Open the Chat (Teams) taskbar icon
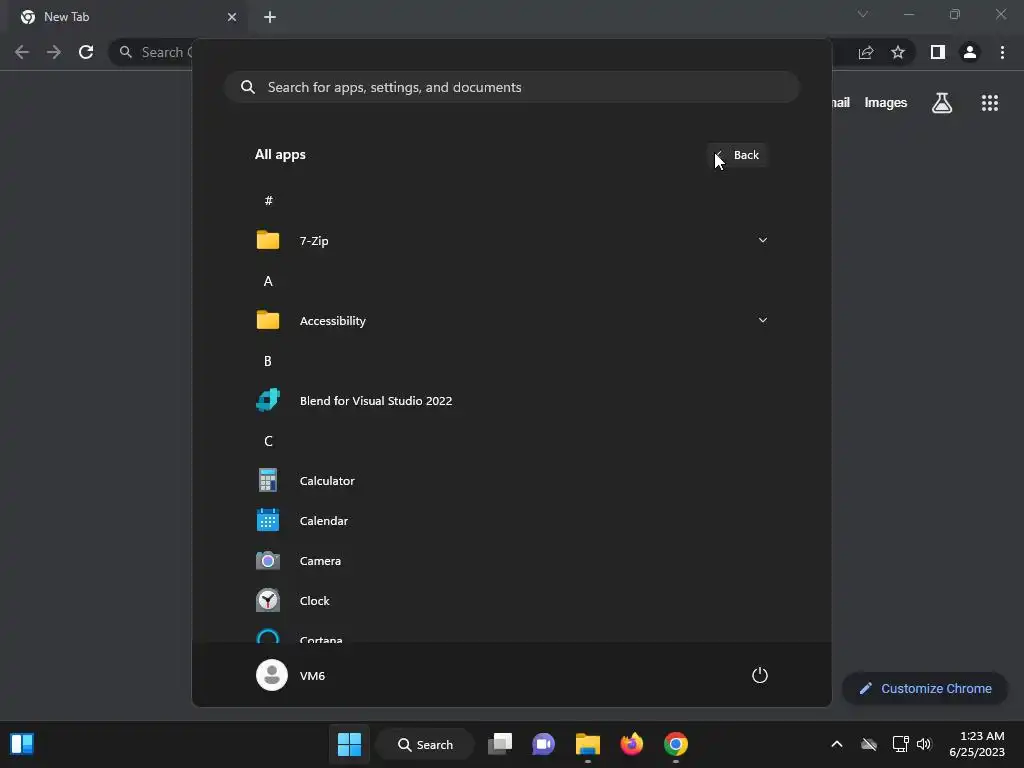Image resolution: width=1024 pixels, height=768 pixels. pyautogui.click(x=543, y=744)
